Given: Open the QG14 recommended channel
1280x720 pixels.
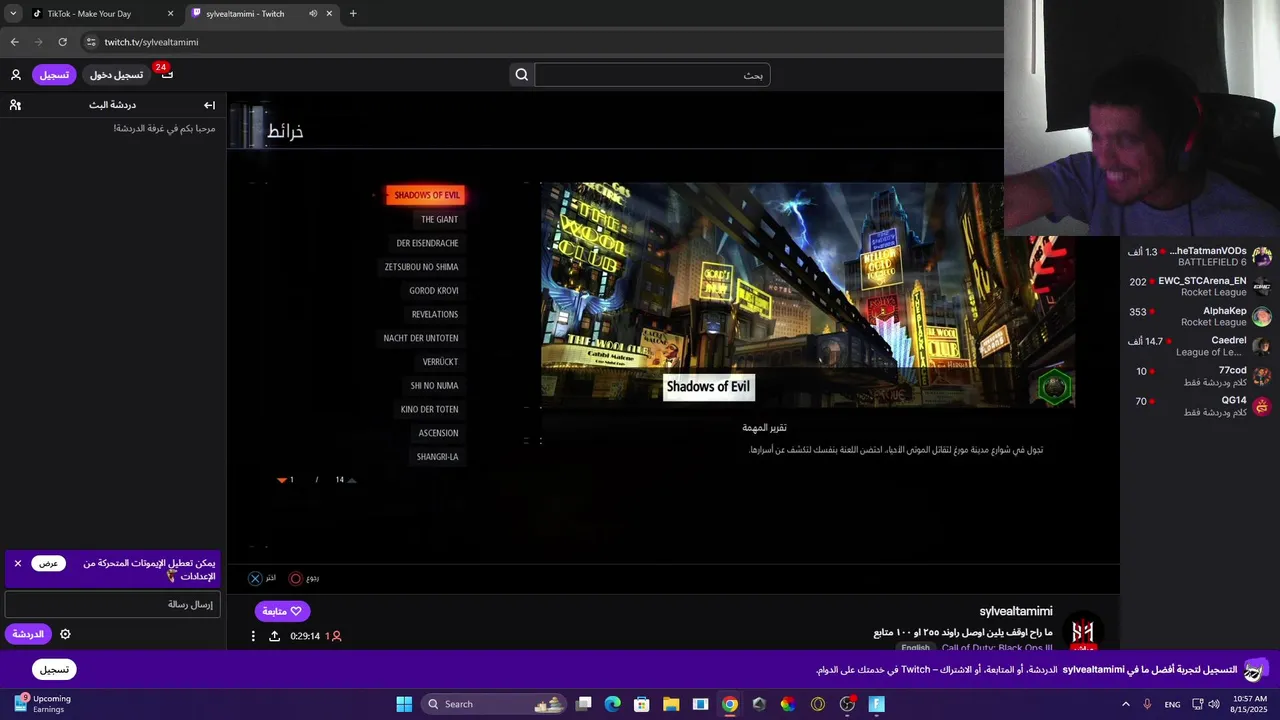Looking at the screenshot, I should click(x=1198, y=406).
